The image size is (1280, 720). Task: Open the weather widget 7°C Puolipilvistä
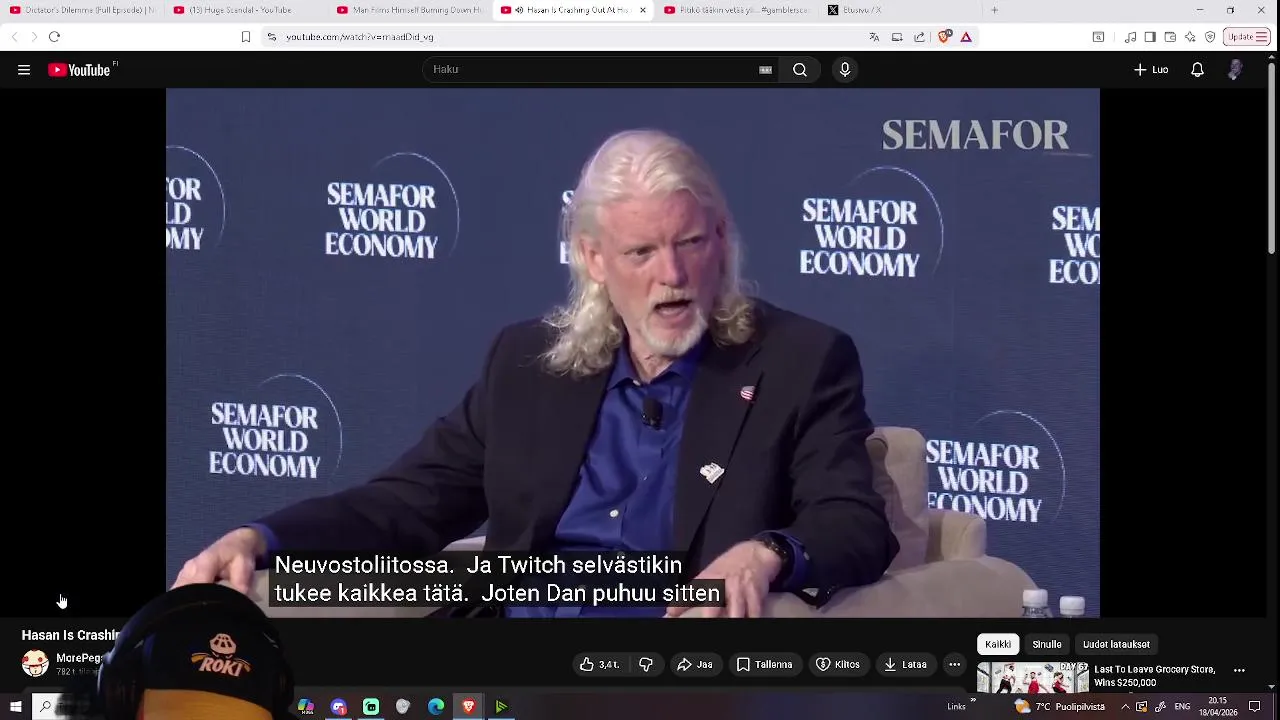tap(1058, 707)
